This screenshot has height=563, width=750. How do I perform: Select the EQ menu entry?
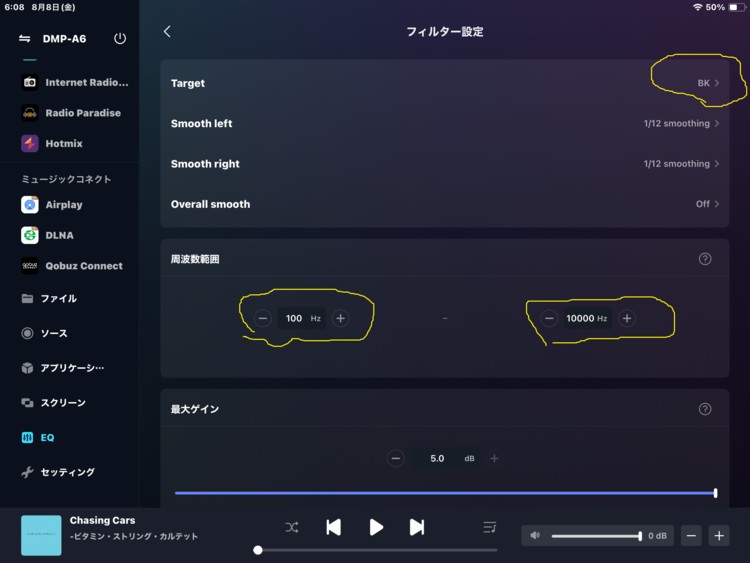click(37, 438)
